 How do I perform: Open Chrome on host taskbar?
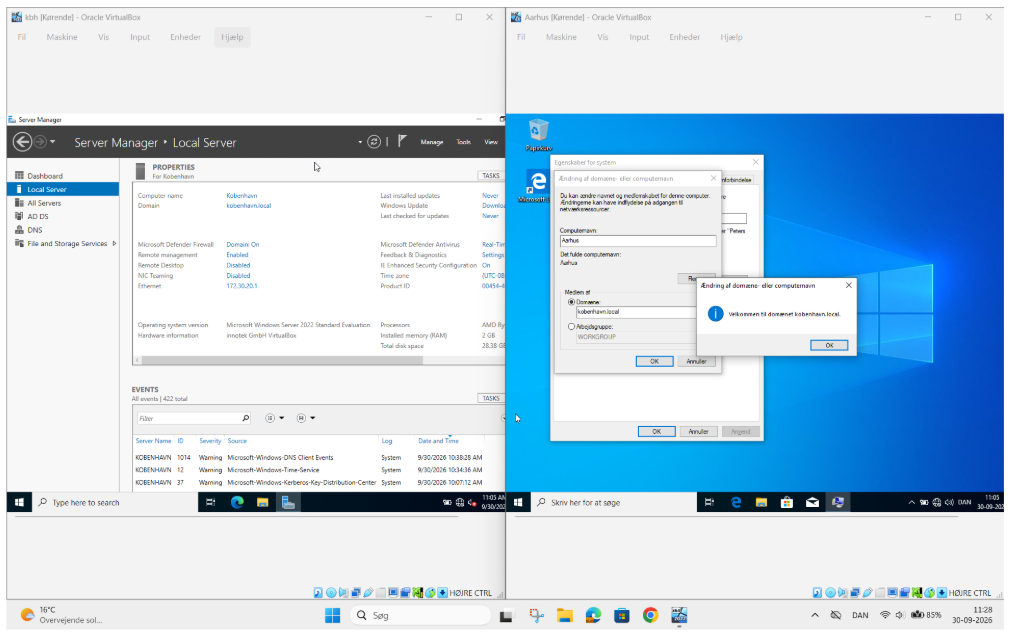[x=651, y=616]
